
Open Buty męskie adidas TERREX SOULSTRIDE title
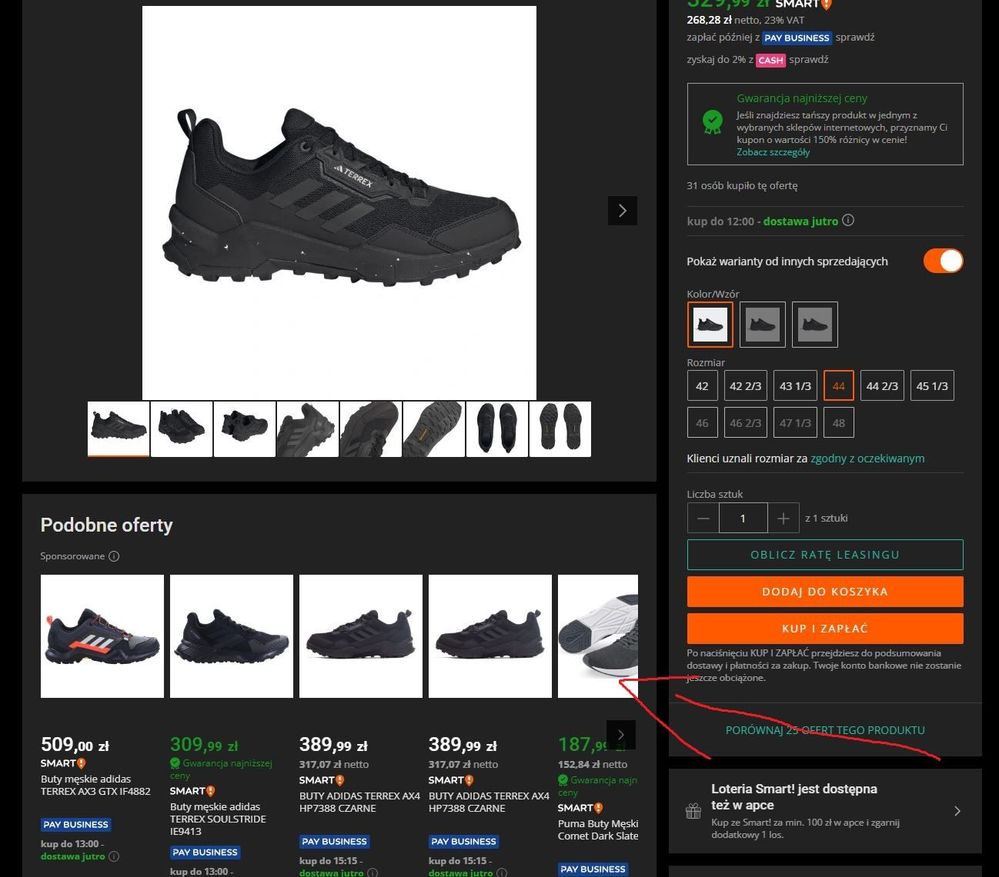[218, 819]
